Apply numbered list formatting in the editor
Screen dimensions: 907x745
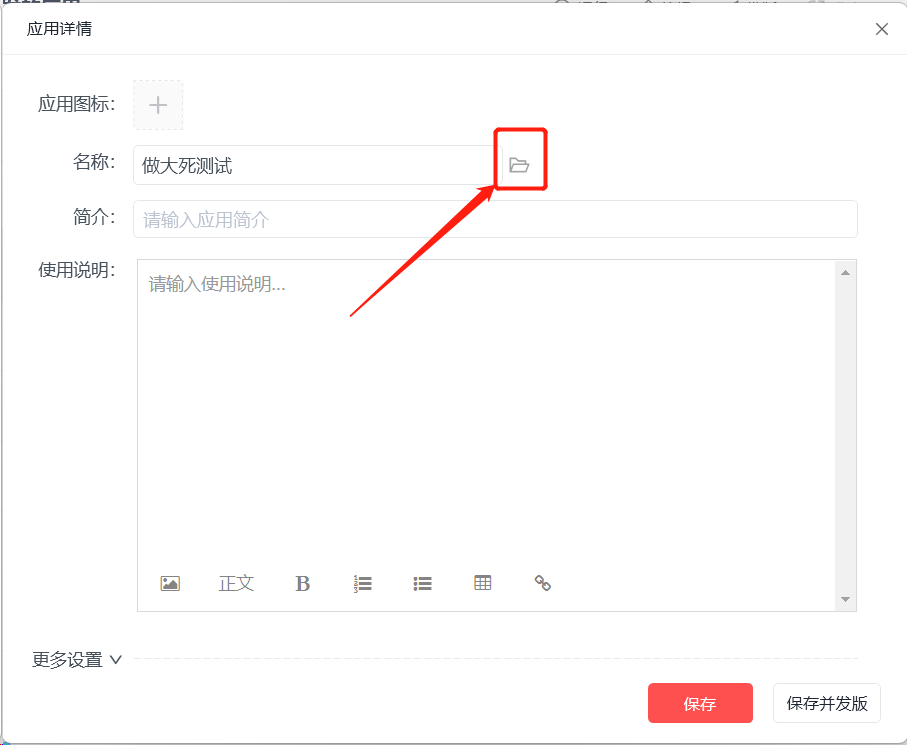tap(363, 584)
